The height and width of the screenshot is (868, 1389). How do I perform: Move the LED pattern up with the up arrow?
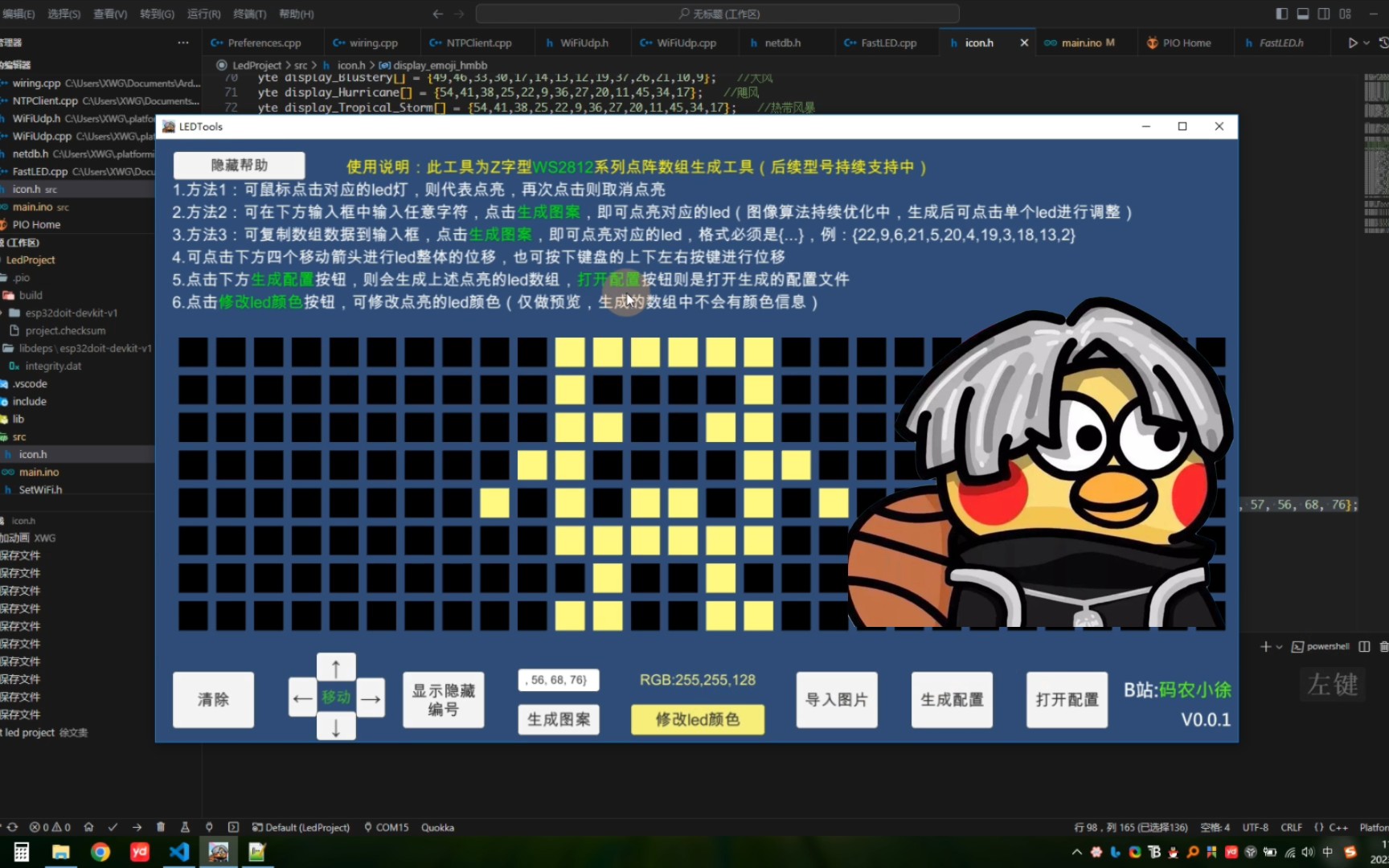click(x=336, y=668)
